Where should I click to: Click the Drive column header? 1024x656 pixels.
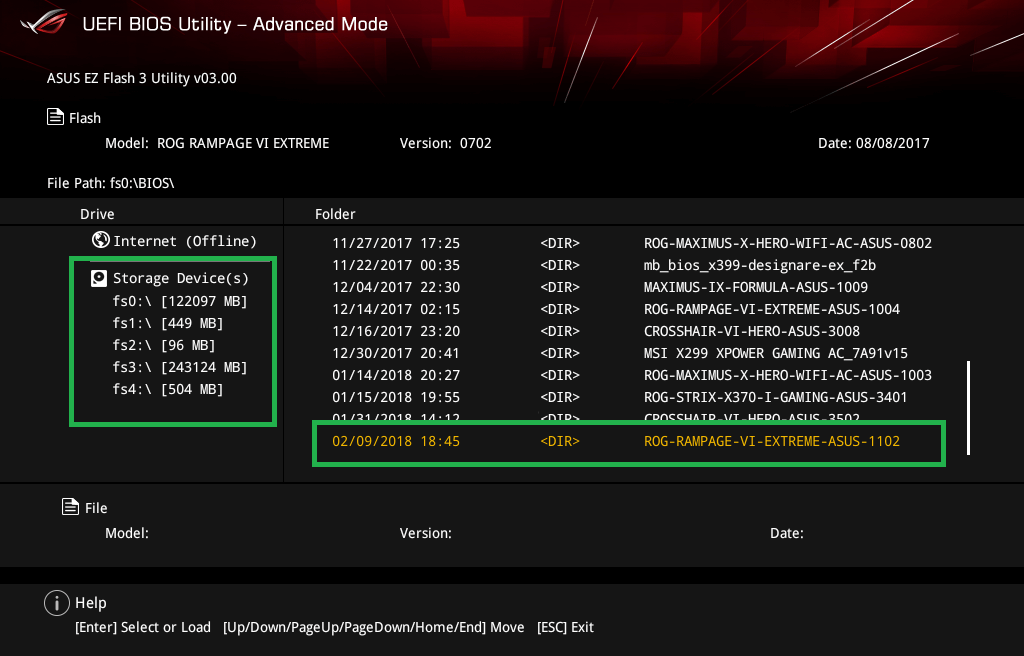click(x=97, y=214)
